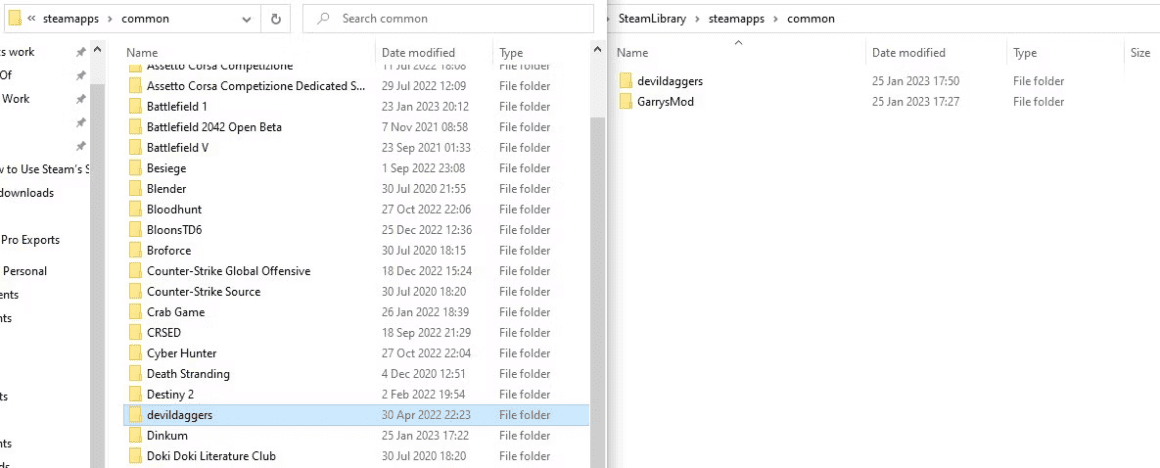Click common in the left window address bar

146,18
